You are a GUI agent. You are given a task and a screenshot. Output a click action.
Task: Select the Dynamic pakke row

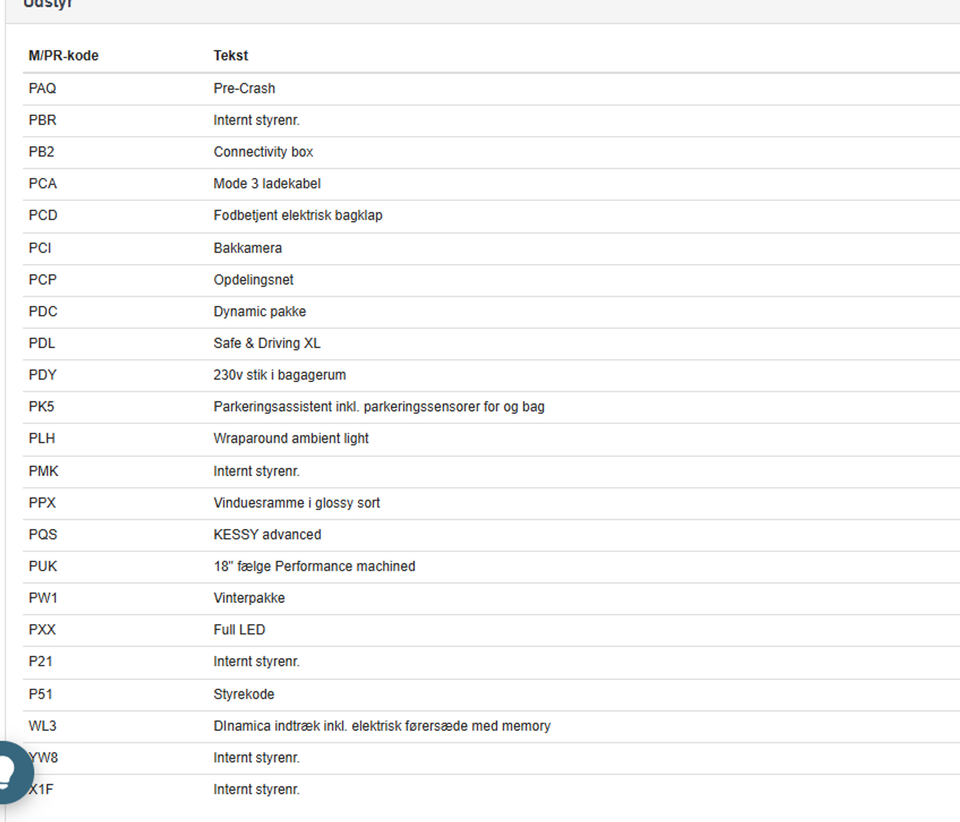(x=259, y=311)
